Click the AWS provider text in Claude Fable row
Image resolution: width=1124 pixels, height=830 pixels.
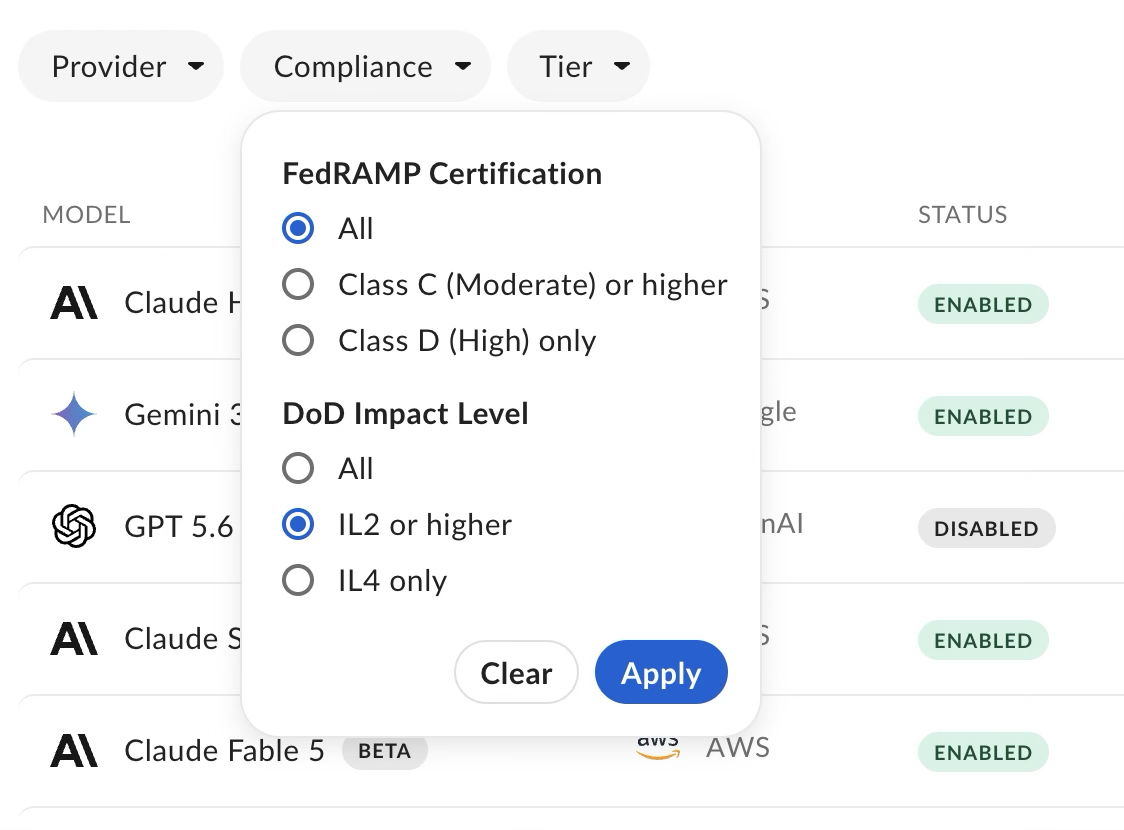[738, 748]
